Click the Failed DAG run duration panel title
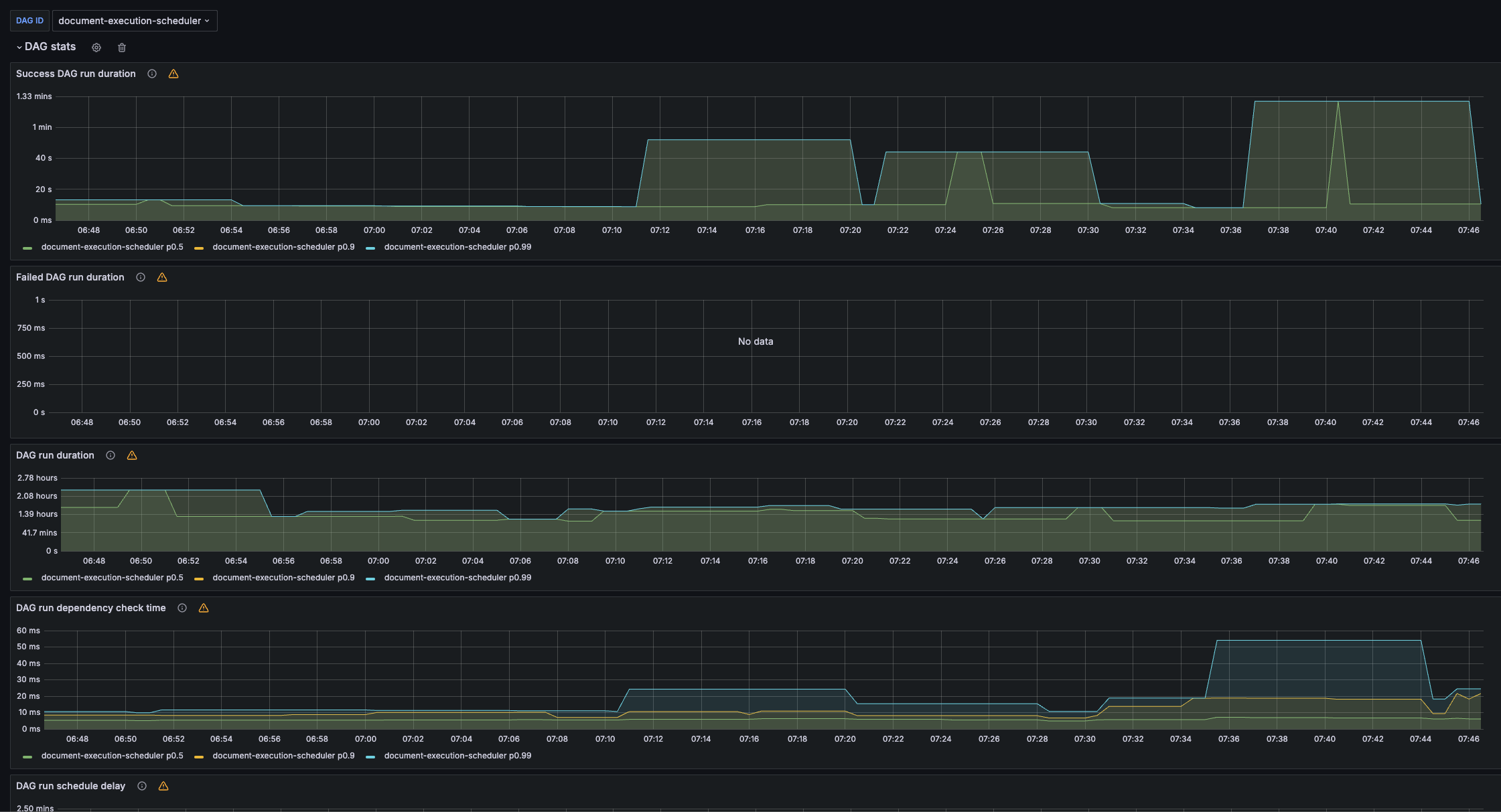This screenshot has height=812, width=1501. click(70, 277)
